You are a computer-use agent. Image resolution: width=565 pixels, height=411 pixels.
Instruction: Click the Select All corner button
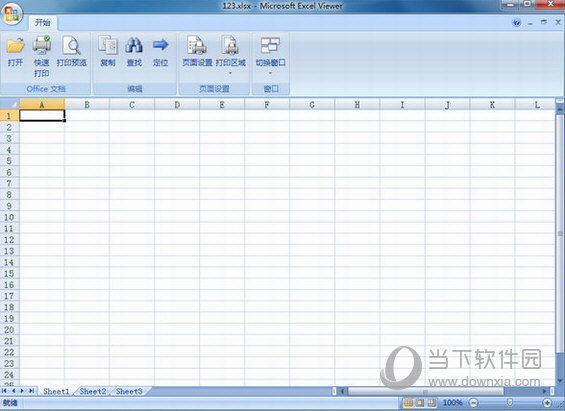[x=10, y=104]
